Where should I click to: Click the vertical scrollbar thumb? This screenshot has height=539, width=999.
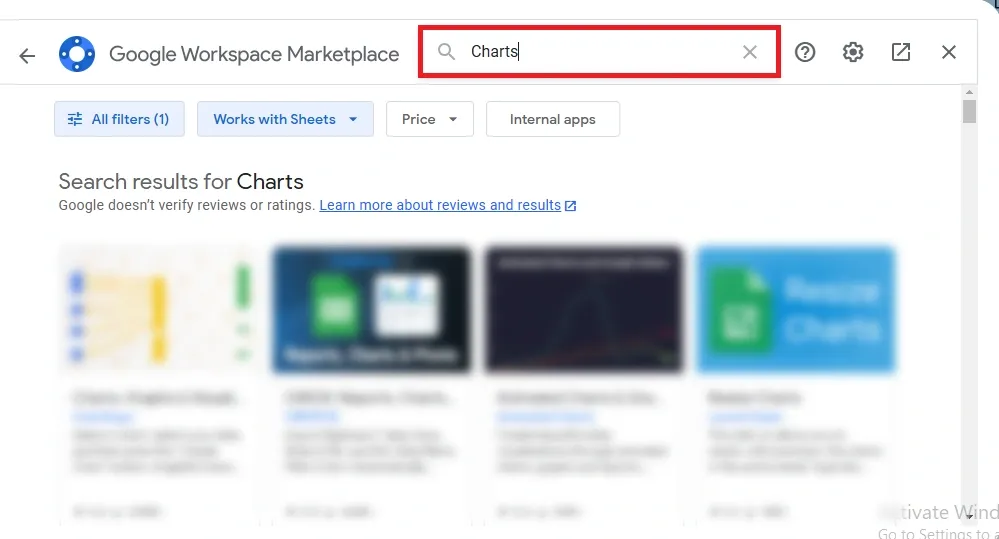(969, 111)
